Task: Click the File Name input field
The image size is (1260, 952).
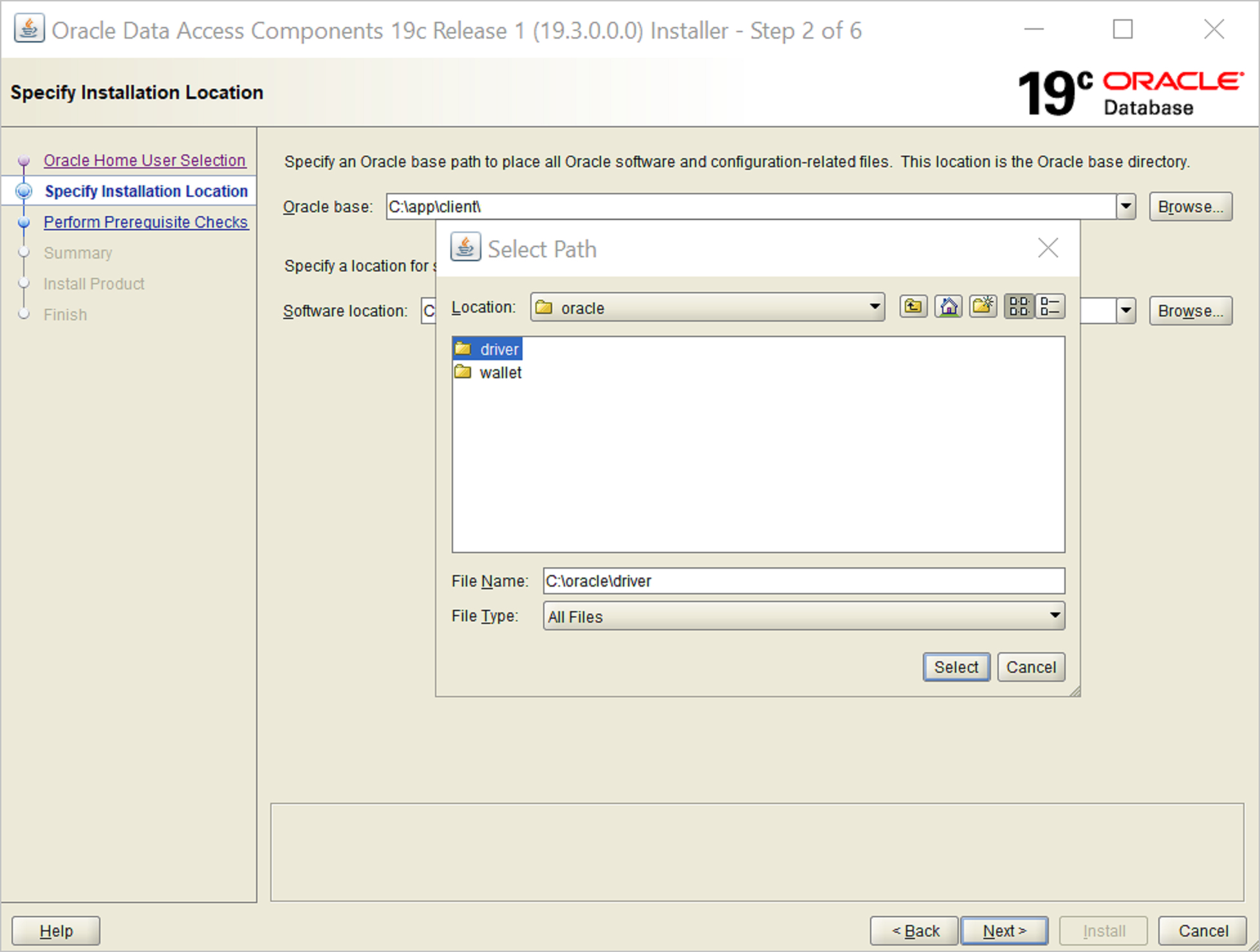Action: click(x=804, y=581)
